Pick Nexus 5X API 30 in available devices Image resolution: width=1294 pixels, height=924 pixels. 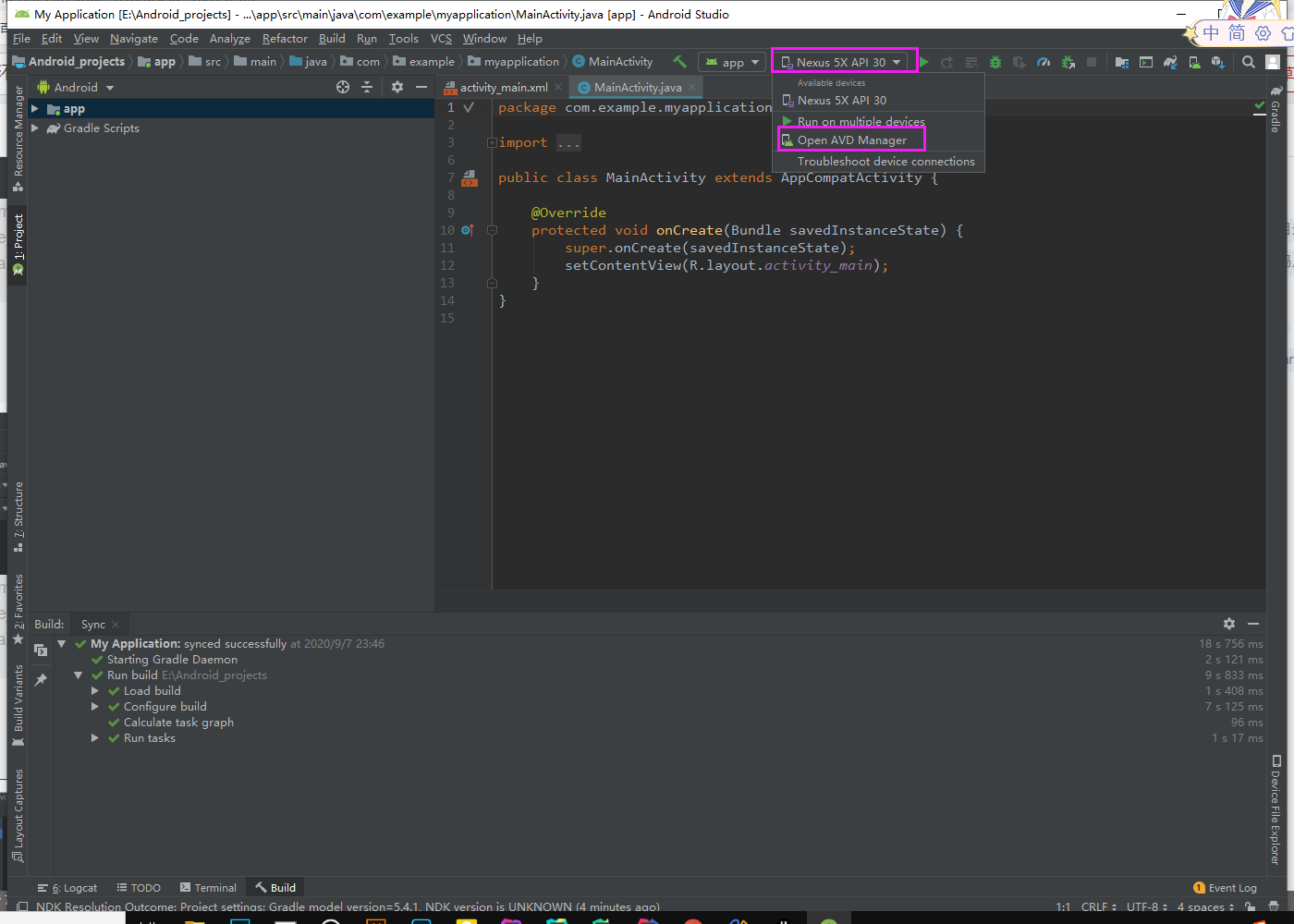click(841, 100)
